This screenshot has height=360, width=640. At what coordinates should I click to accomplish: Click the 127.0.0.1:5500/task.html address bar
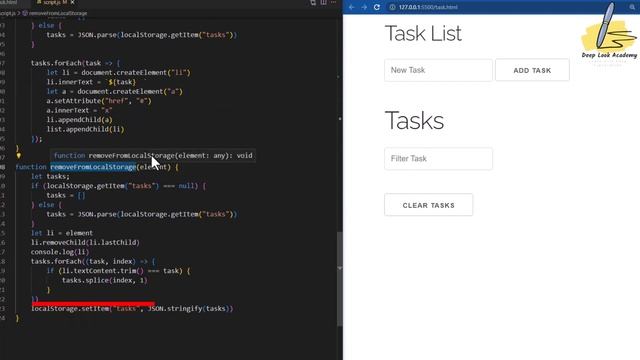tap(428, 7)
